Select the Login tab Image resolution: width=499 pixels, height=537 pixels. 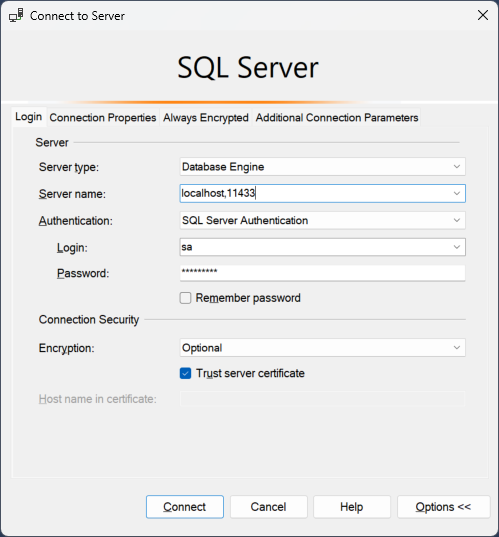click(x=29, y=117)
